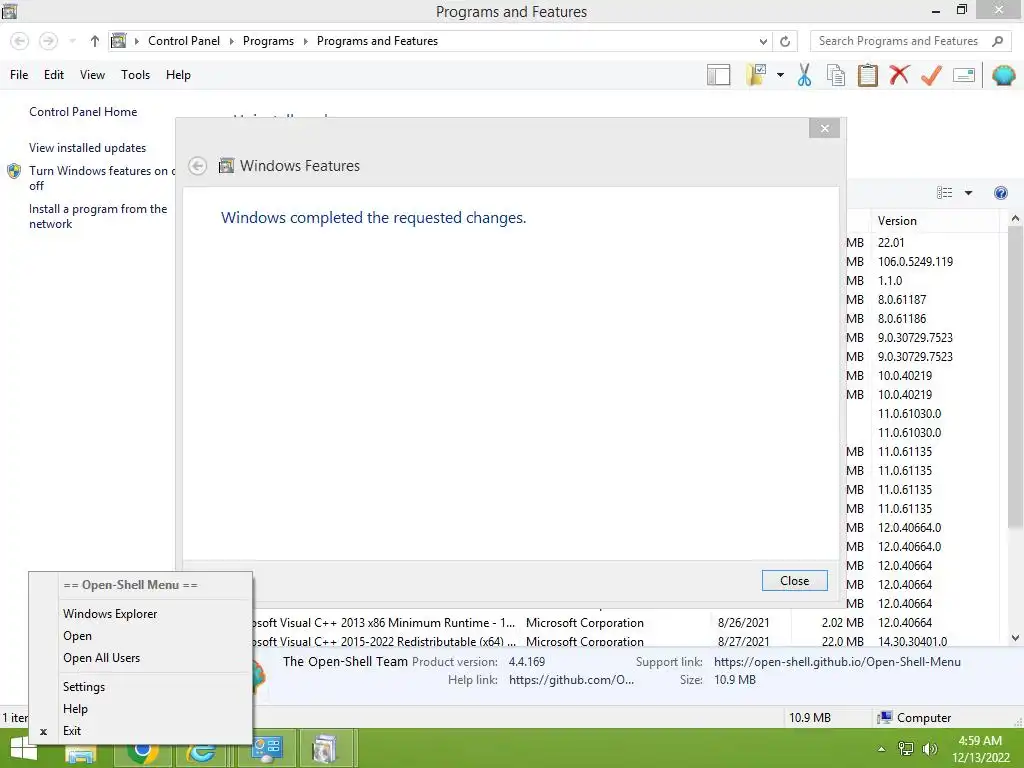The image size is (1024, 768).
Task: Open the View menu
Action: [x=92, y=75]
